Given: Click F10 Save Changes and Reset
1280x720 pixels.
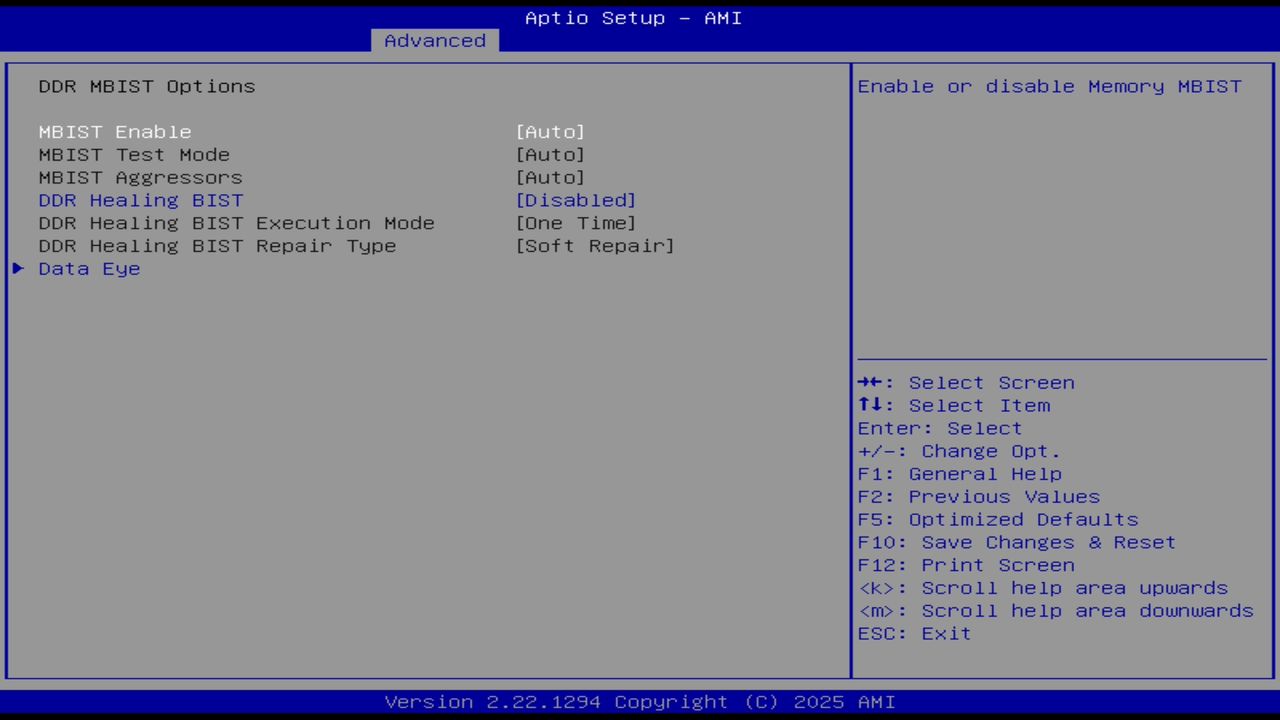Looking at the screenshot, I should [1016, 541].
